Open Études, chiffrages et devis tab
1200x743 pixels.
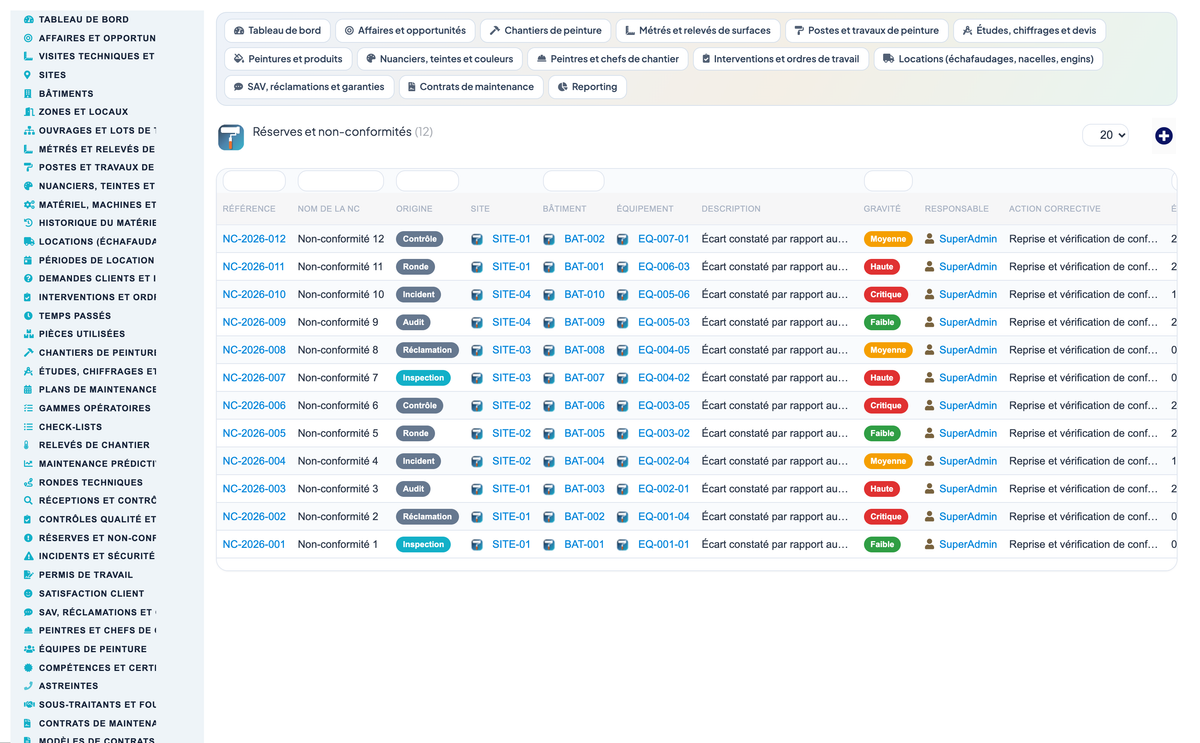[x=1029, y=31]
